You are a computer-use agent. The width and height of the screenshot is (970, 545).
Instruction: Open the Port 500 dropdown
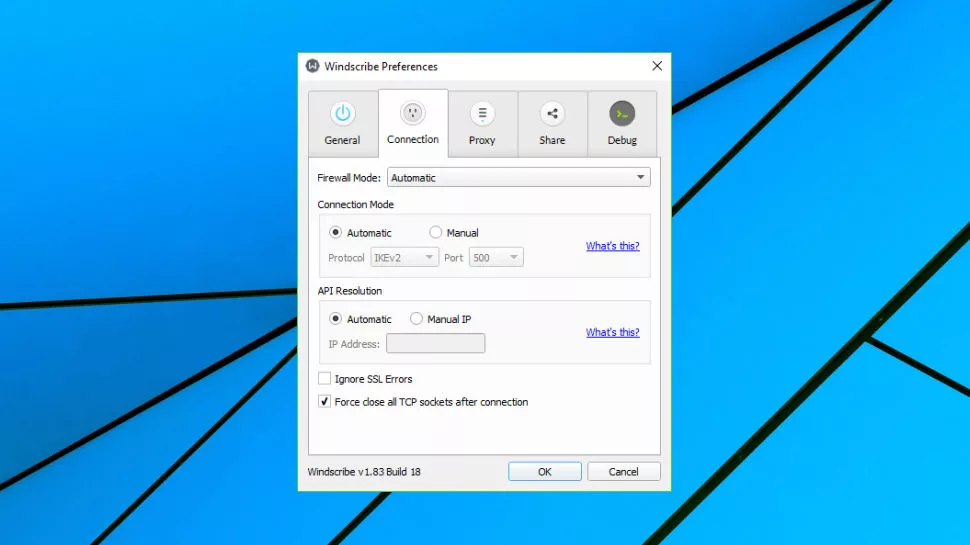click(x=496, y=257)
